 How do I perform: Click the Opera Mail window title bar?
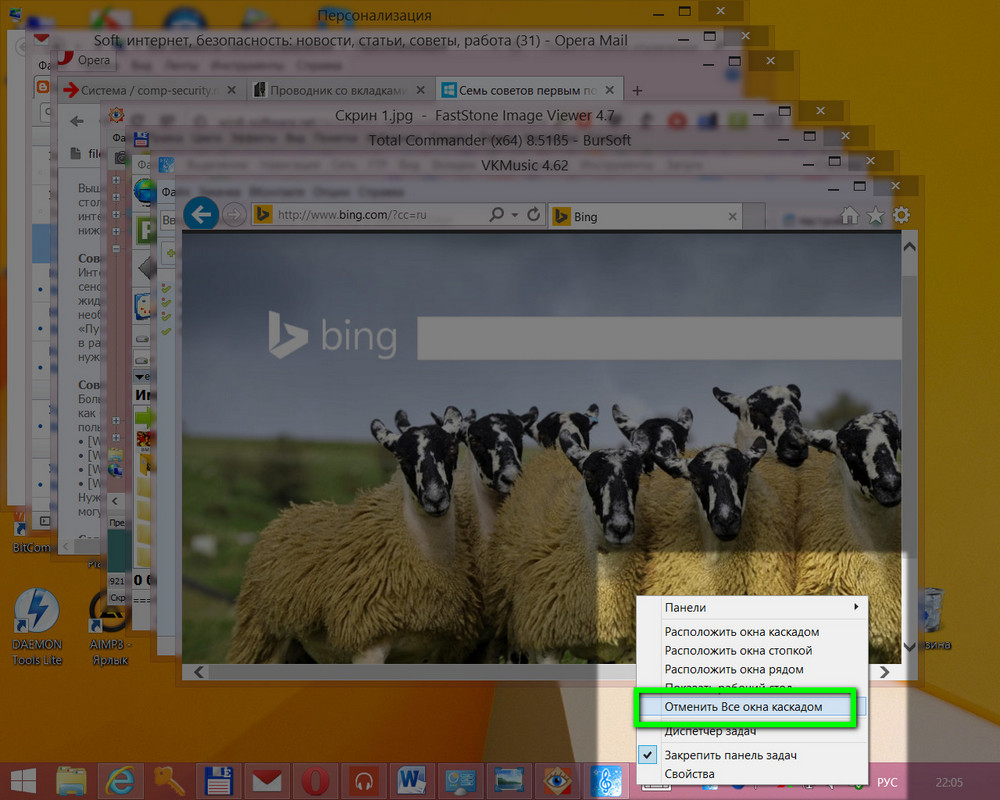(360, 40)
